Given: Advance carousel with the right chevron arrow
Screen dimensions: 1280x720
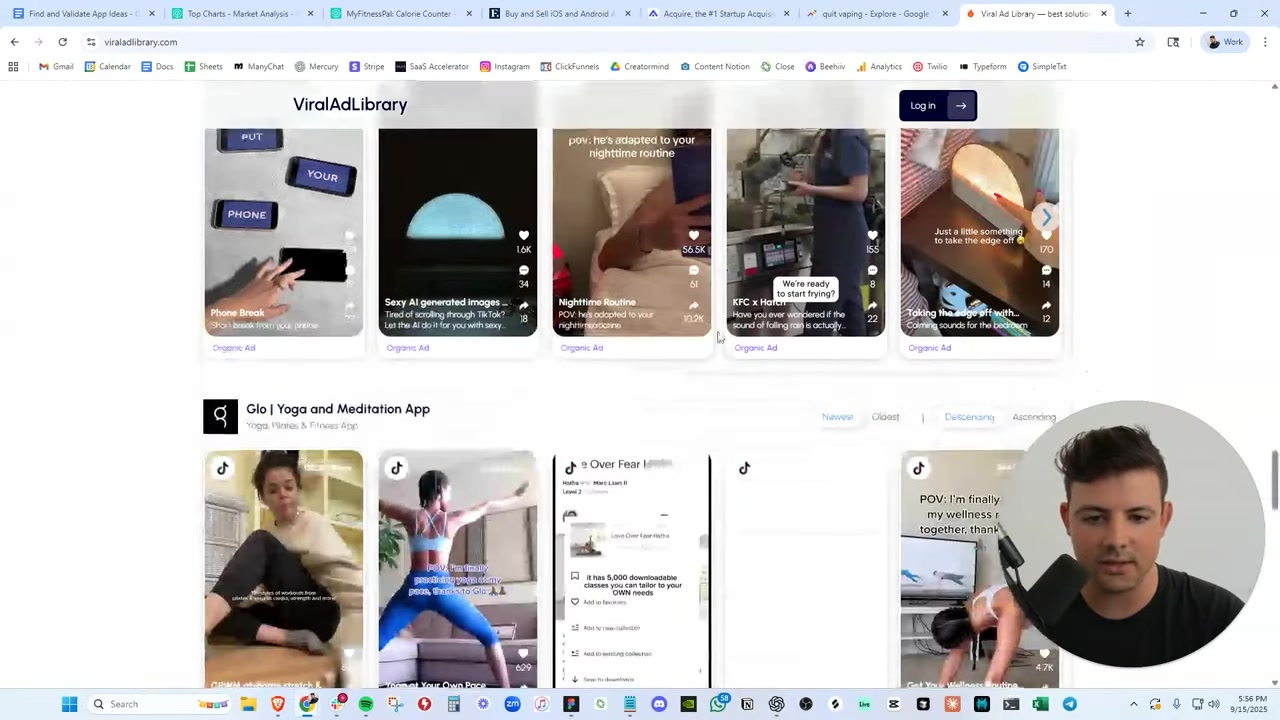Looking at the screenshot, I should click(1046, 218).
